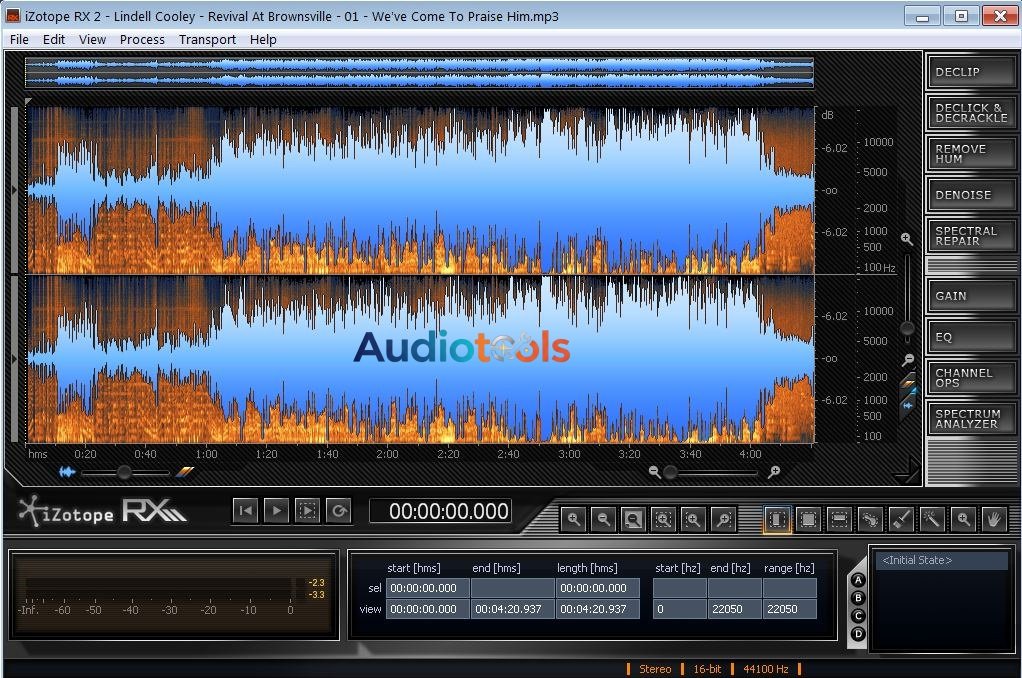Click the return-to-start transport button
The width and height of the screenshot is (1022, 678).
(245, 511)
